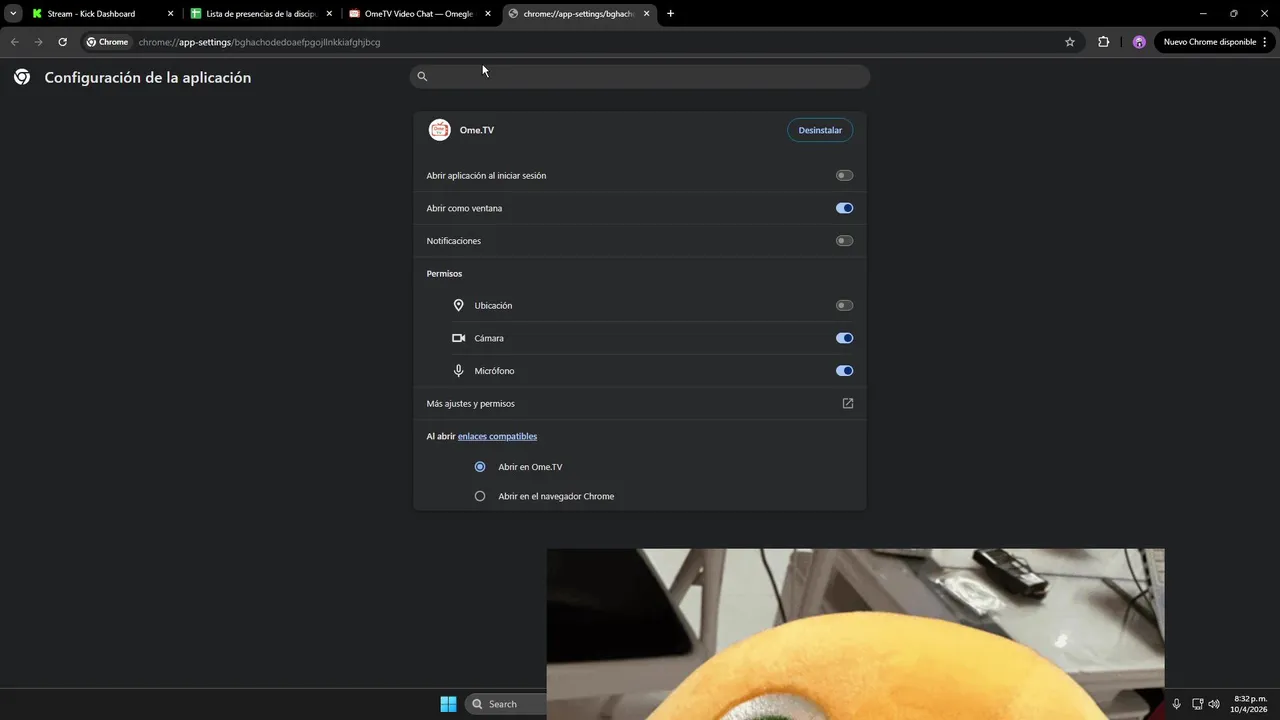
Task: Click the settings search field
Action: pyautogui.click(x=640, y=76)
